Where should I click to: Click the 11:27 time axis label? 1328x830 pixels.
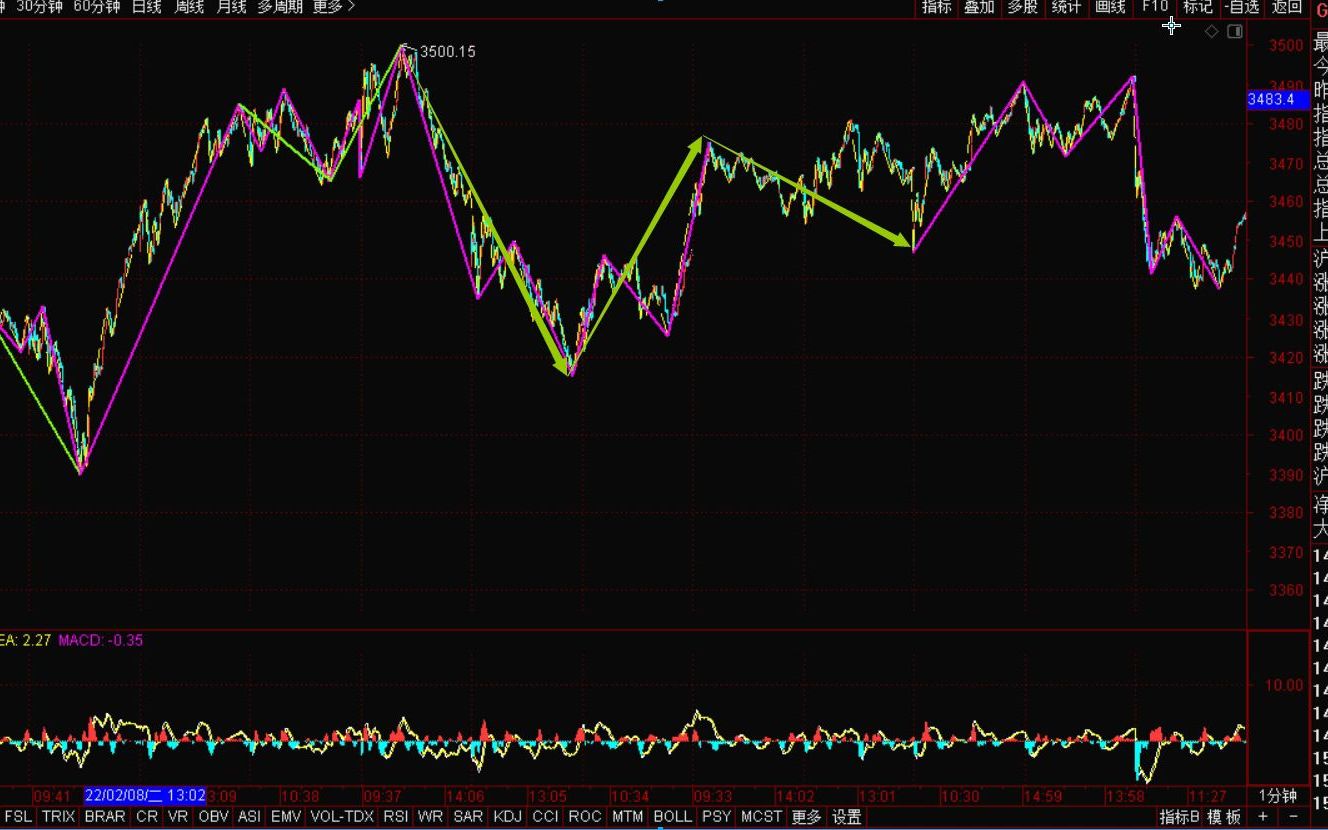coord(1208,796)
